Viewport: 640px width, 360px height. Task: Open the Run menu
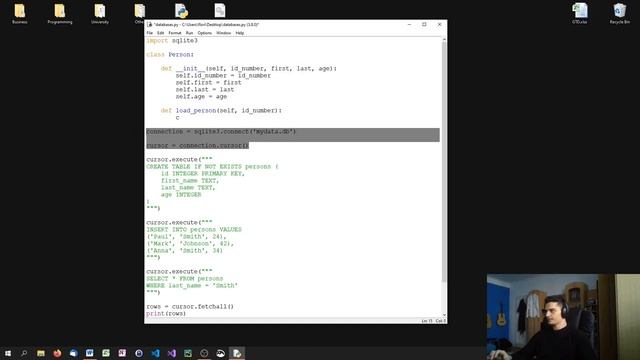point(189,33)
